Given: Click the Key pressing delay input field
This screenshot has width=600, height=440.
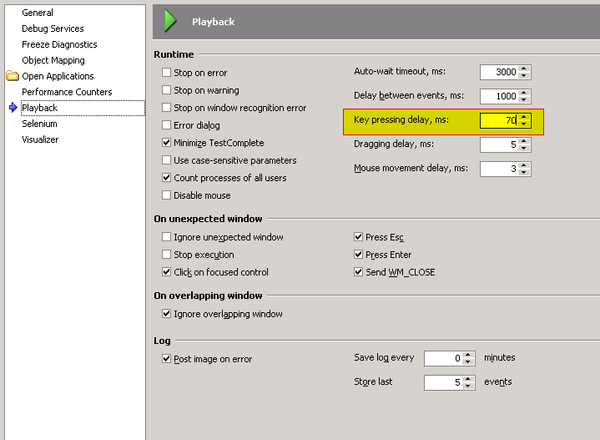Looking at the screenshot, I should point(498,121).
